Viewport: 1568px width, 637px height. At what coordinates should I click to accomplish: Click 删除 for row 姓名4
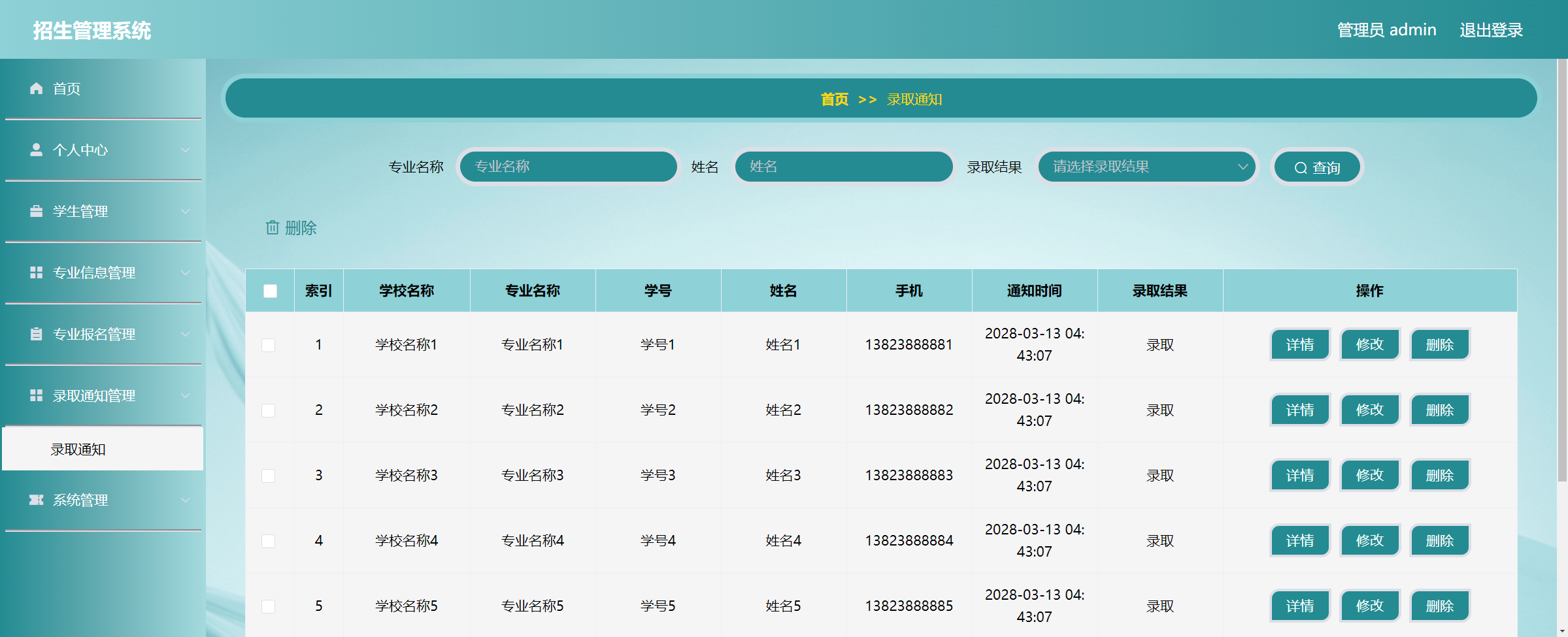pos(1440,540)
